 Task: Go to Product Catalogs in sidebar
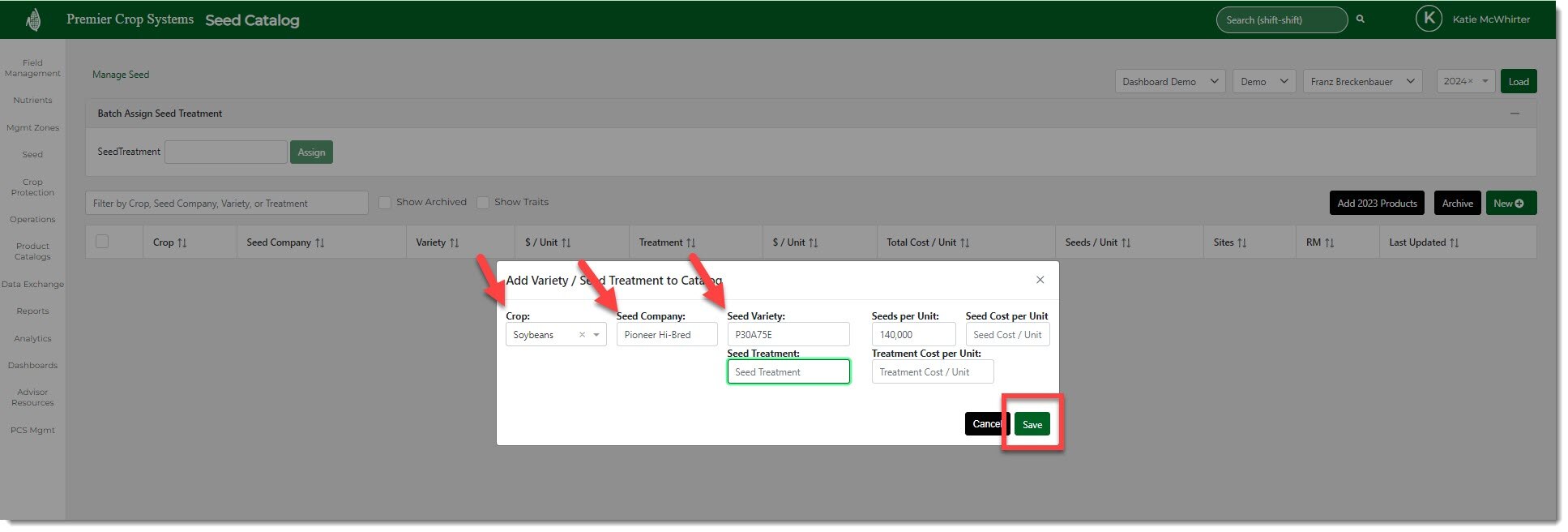pos(32,251)
